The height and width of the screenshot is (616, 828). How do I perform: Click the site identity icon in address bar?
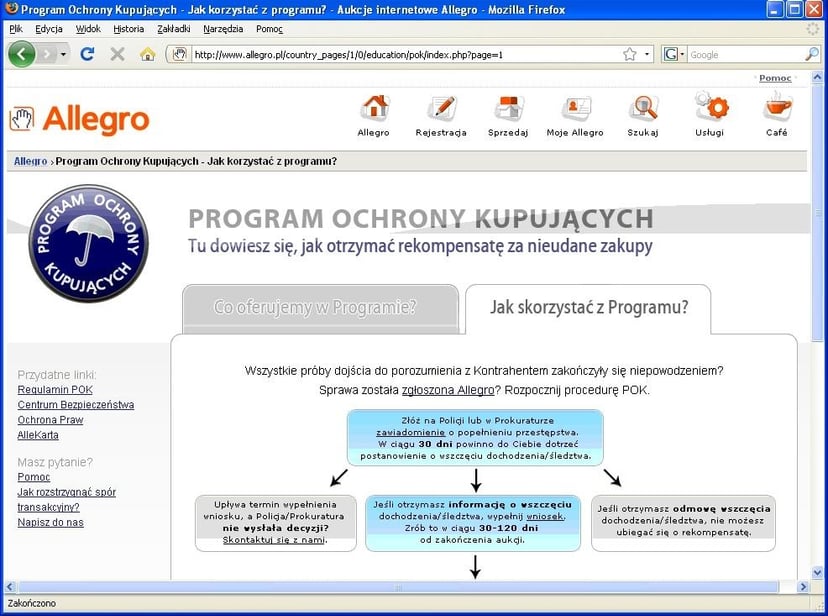pyautogui.click(x=180, y=54)
